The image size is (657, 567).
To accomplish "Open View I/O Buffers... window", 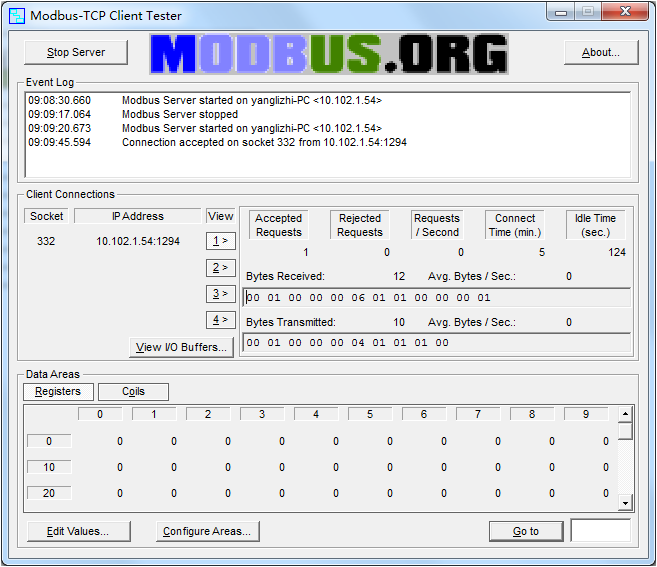I will point(181,347).
